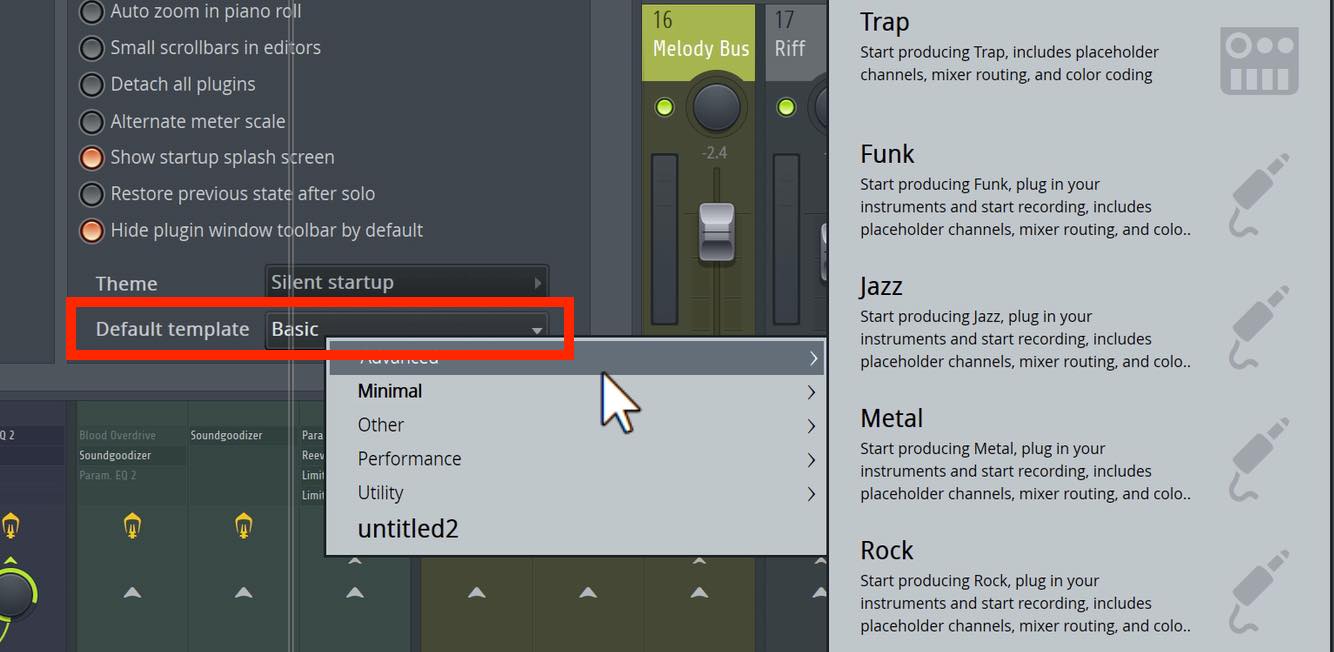Select the Melody Bus mixer track header

point(699,42)
